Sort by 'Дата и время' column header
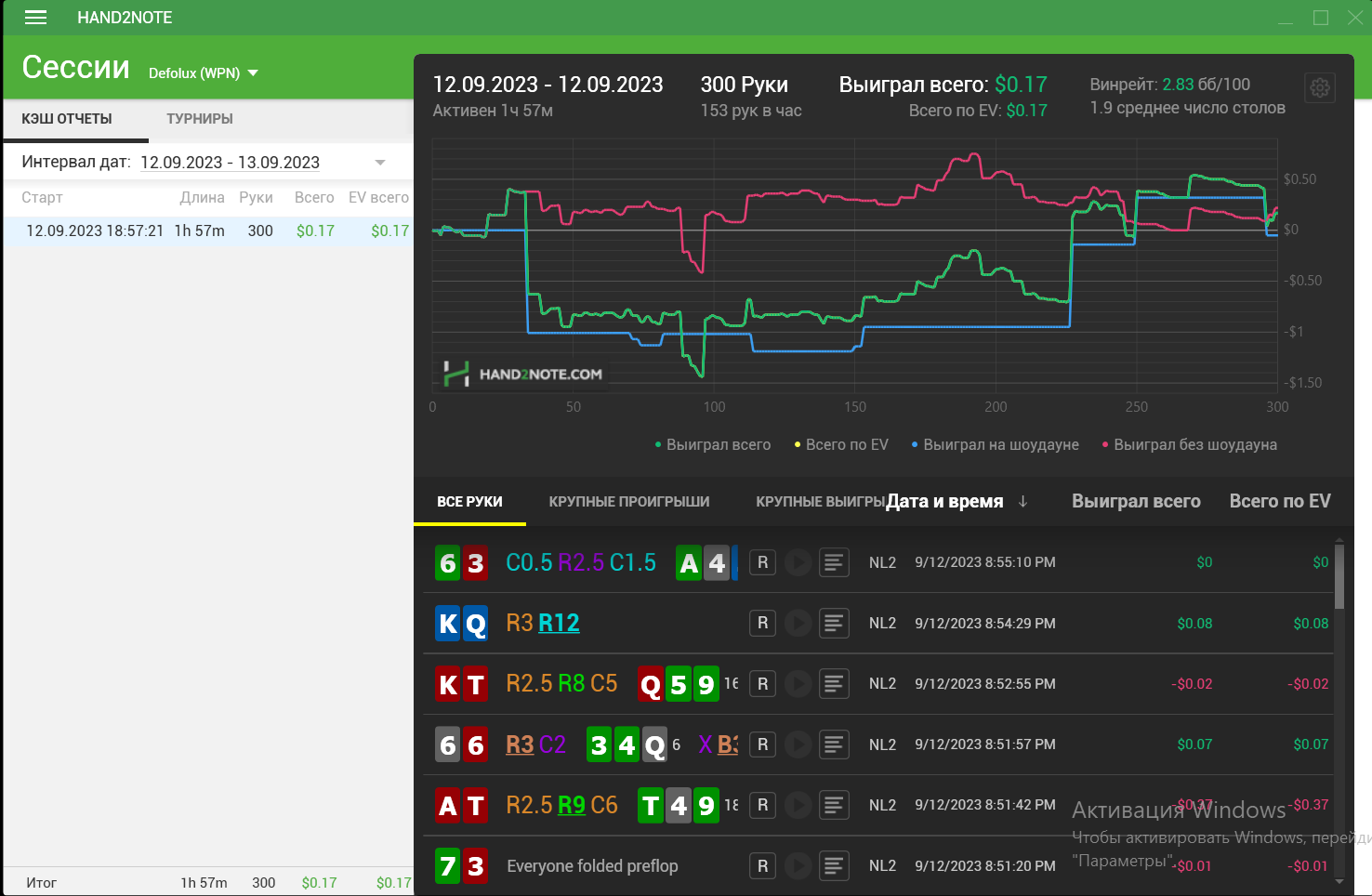Image resolution: width=1372 pixels, height=896 pixels. tap(944, 501)
